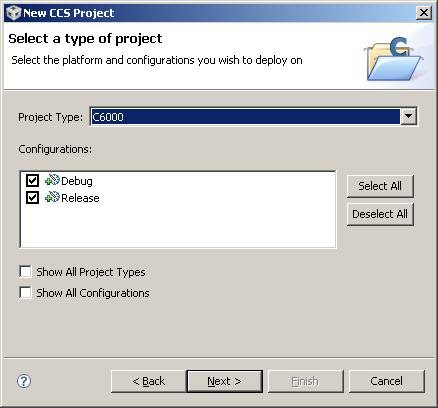
Task: Enable Show All Configurations option
Action: click(x=25, y=293)
